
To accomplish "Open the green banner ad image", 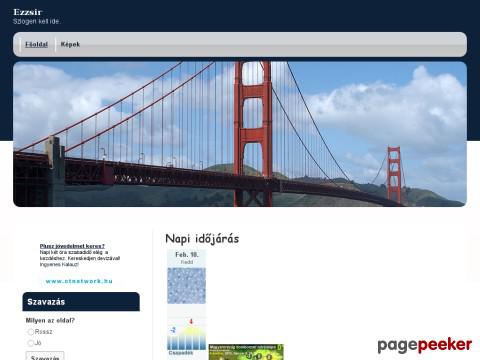I will (x=246, y=352).
